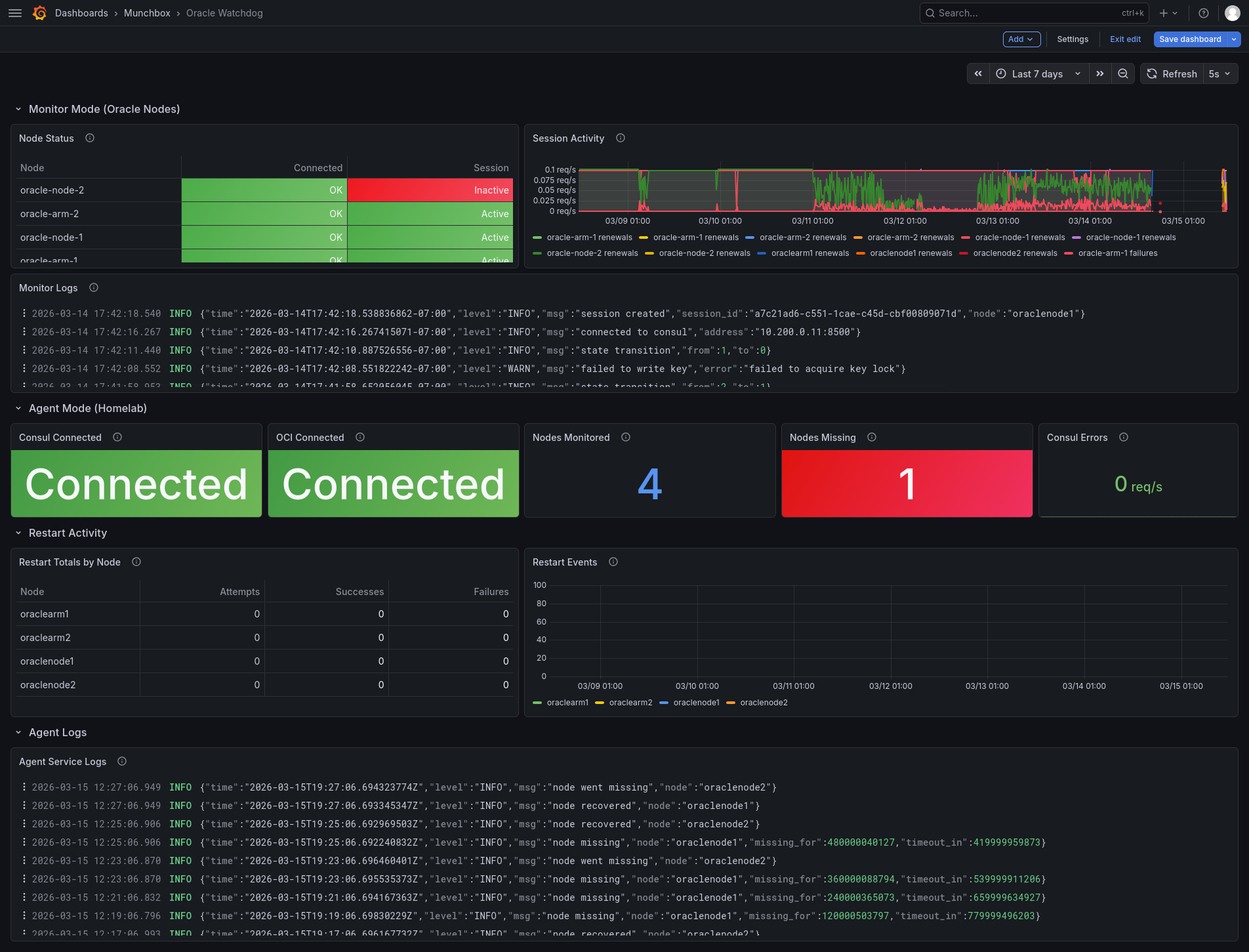Open log row menu for 12:19:06.796 entry
The image size is (1249, 952).
[x=24, y=916]
